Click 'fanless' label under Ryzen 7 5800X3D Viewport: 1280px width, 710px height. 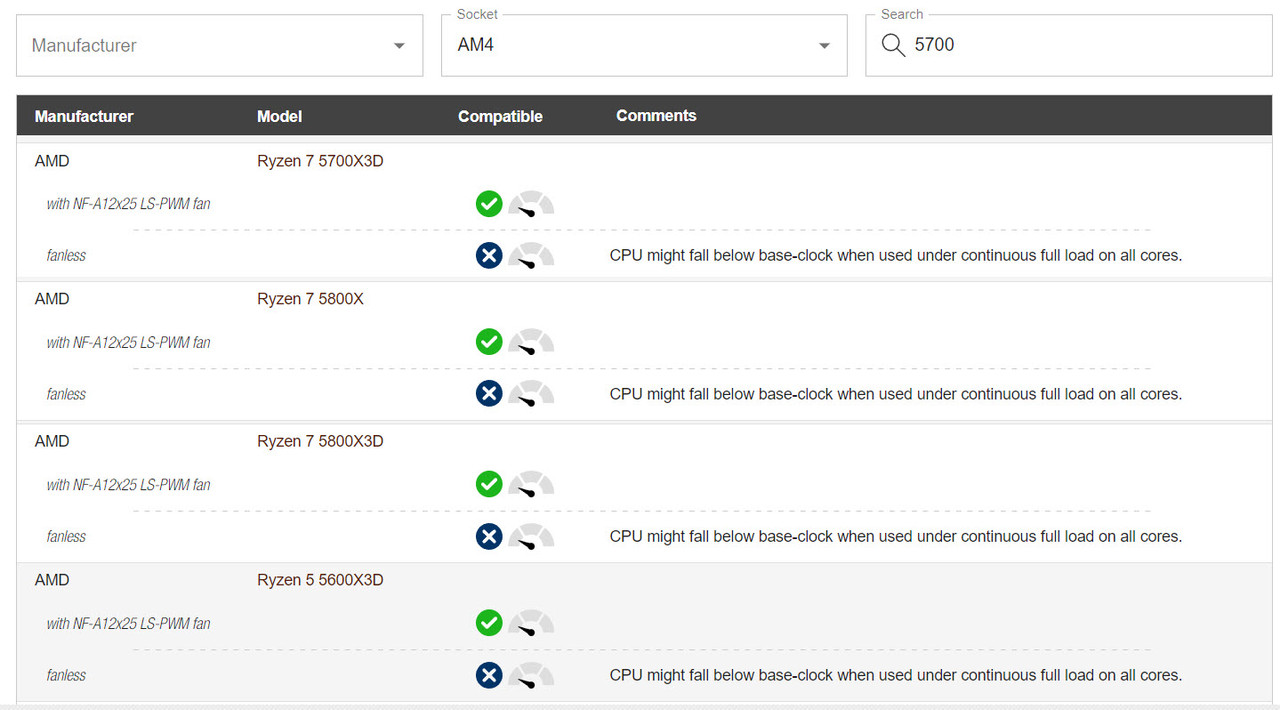tap(66, 536)
